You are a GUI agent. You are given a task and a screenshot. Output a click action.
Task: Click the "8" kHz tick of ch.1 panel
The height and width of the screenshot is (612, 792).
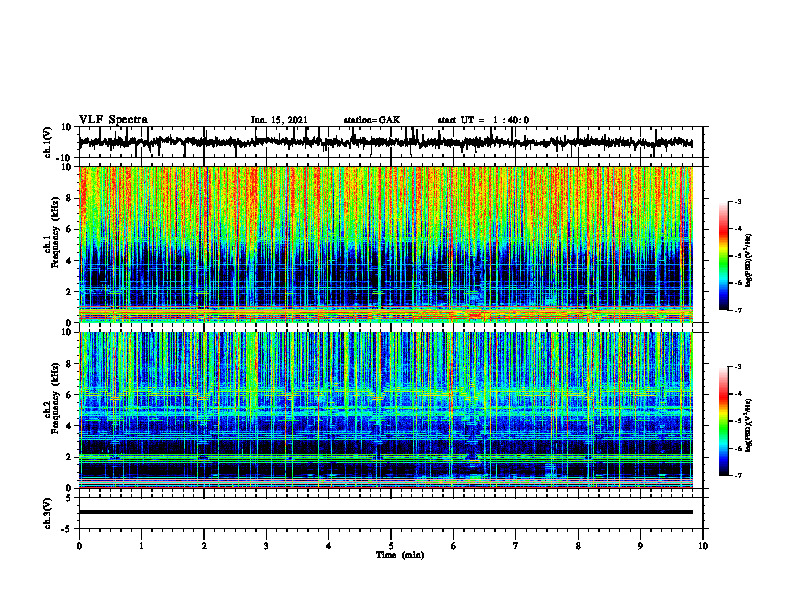[x=69, y=198]
